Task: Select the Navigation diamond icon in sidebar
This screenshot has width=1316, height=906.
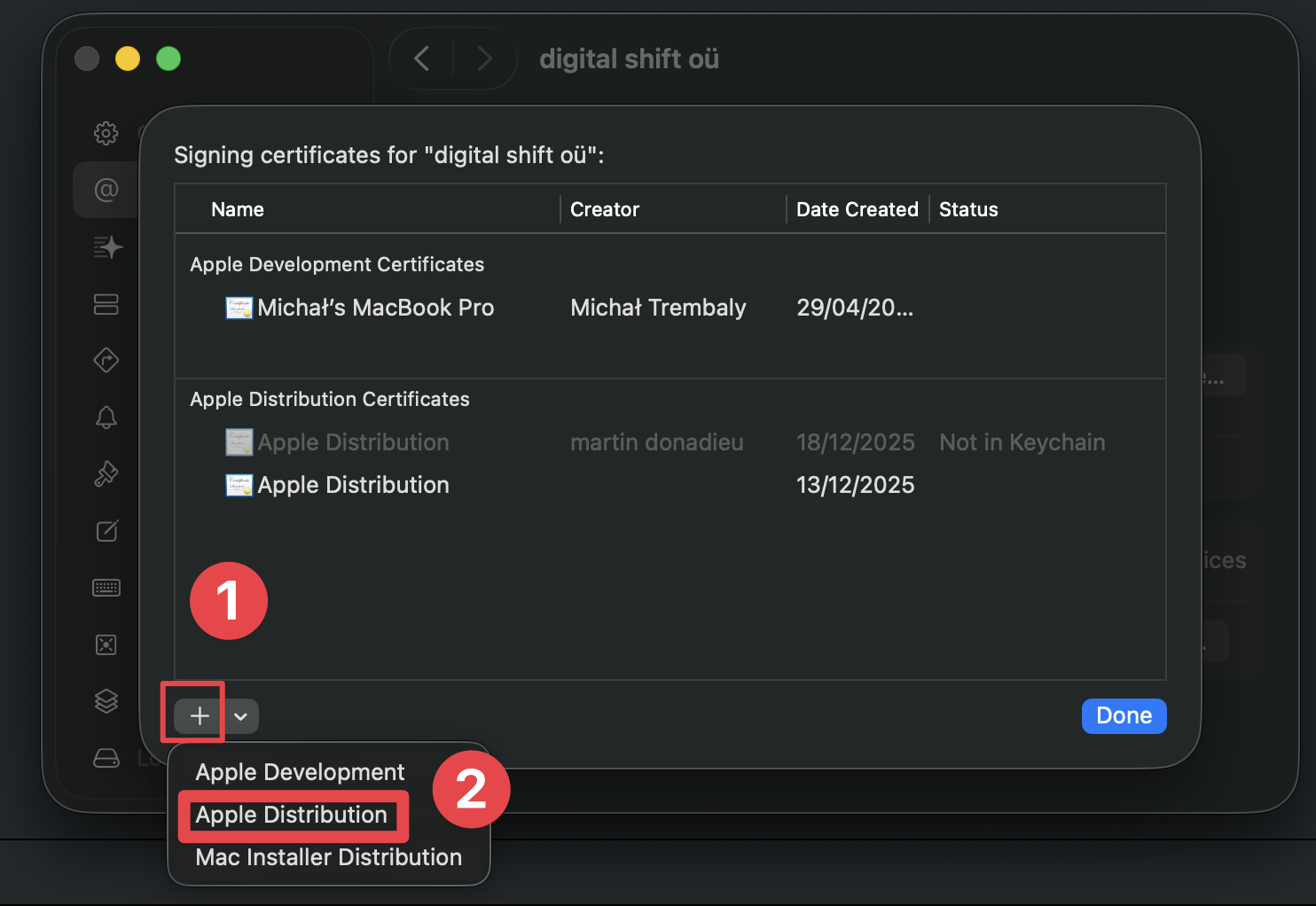Action: click(106, 360)
